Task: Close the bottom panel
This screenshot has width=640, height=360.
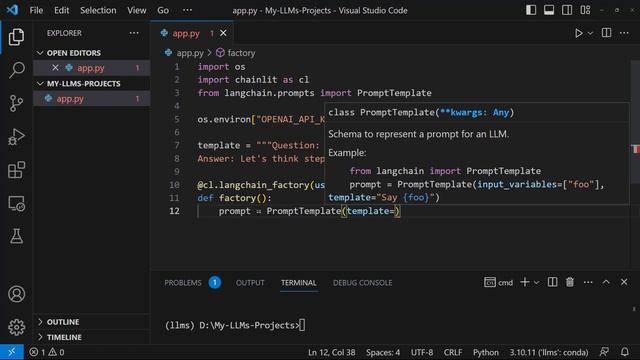Action: coord(624,282)
